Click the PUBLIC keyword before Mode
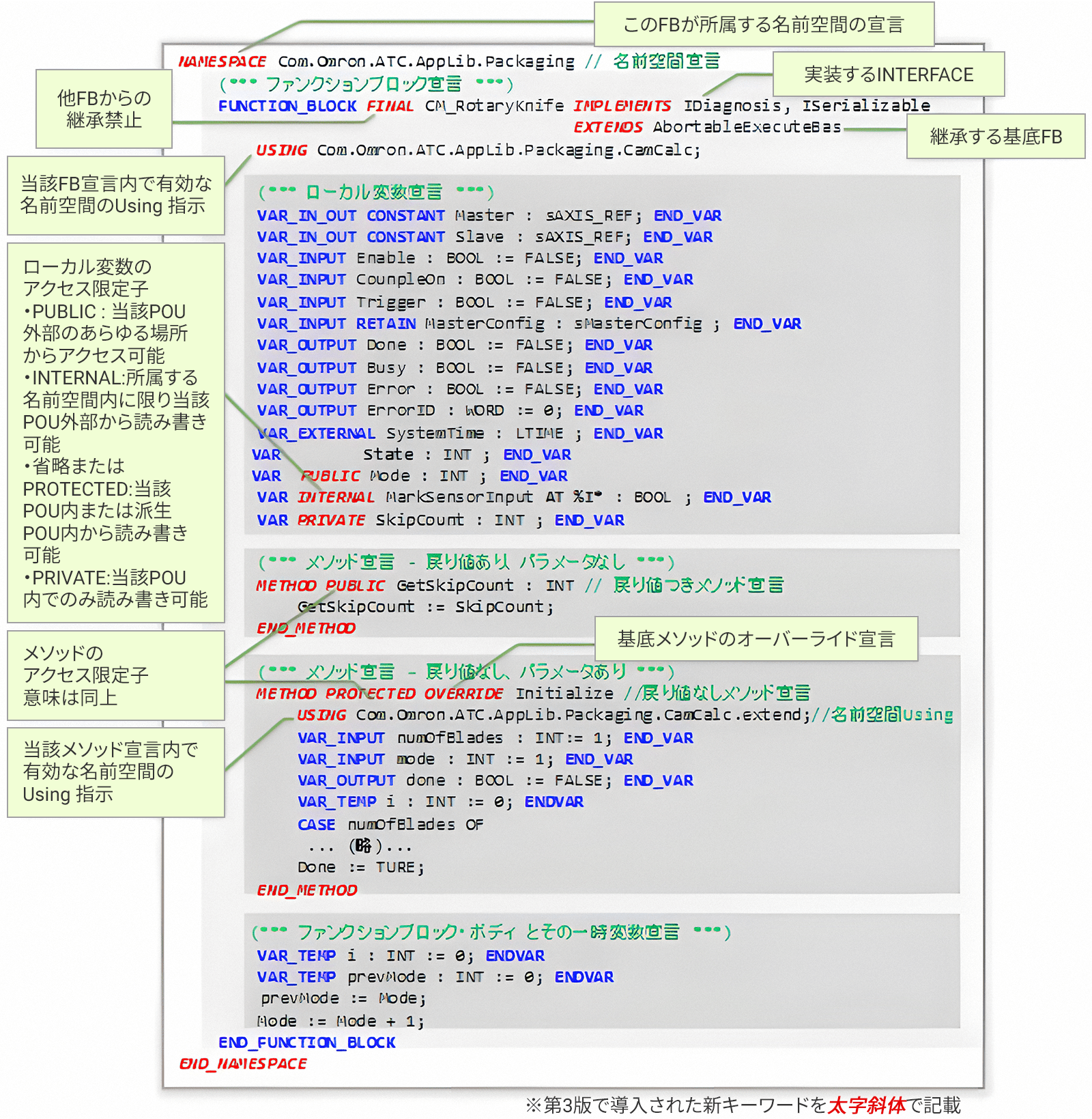Image resolution: width=1092 pixels, height=1119 pixels. (x=330, y=476)
